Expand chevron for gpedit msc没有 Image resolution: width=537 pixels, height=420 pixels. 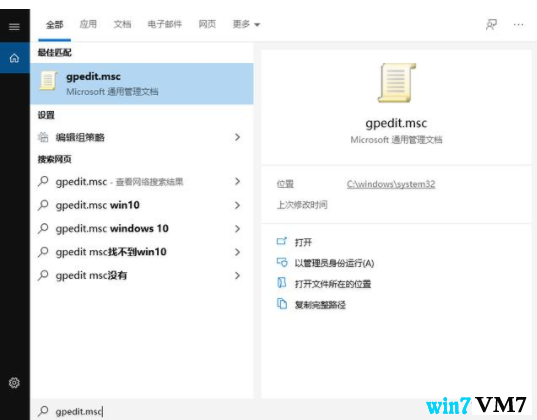pos(237,275)
